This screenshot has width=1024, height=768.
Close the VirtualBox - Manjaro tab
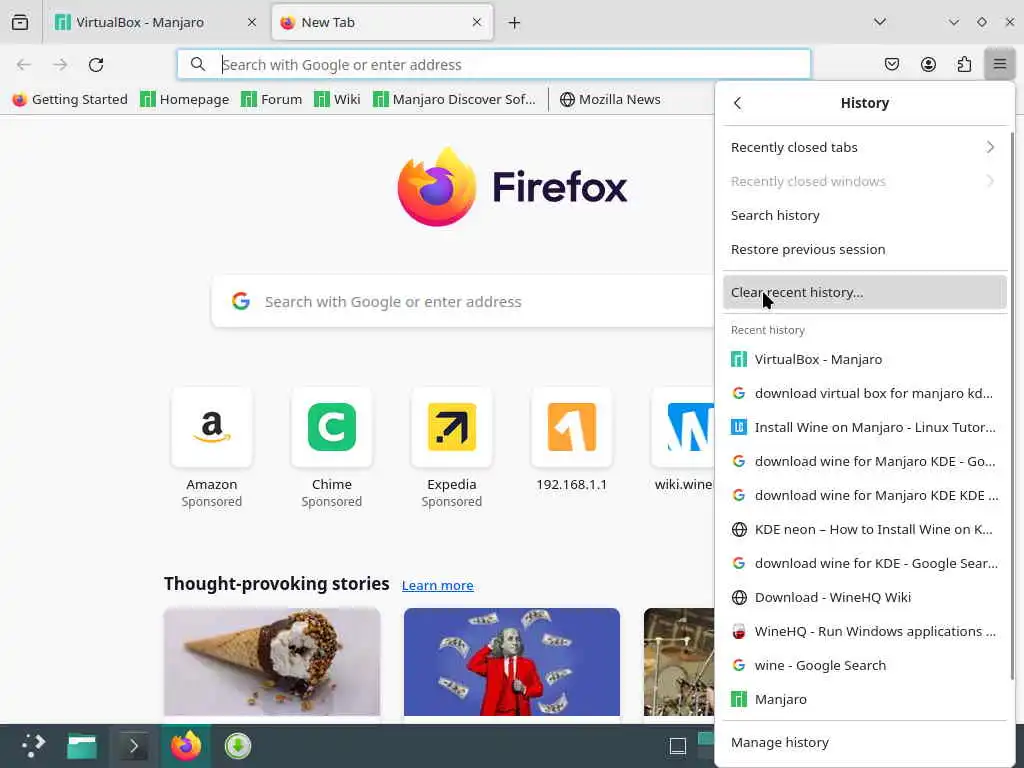pos(251,22)
